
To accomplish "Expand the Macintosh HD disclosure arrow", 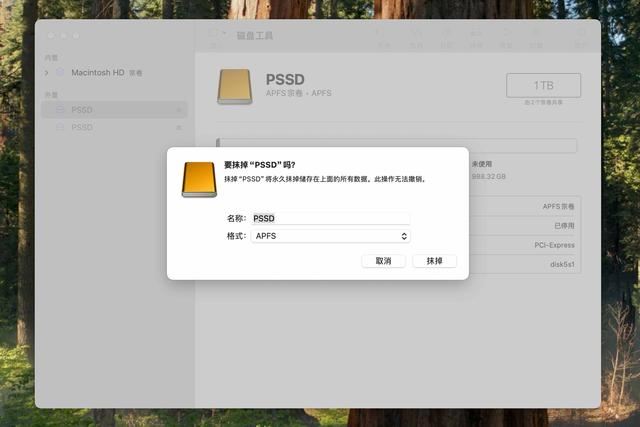I will (47, 73).
